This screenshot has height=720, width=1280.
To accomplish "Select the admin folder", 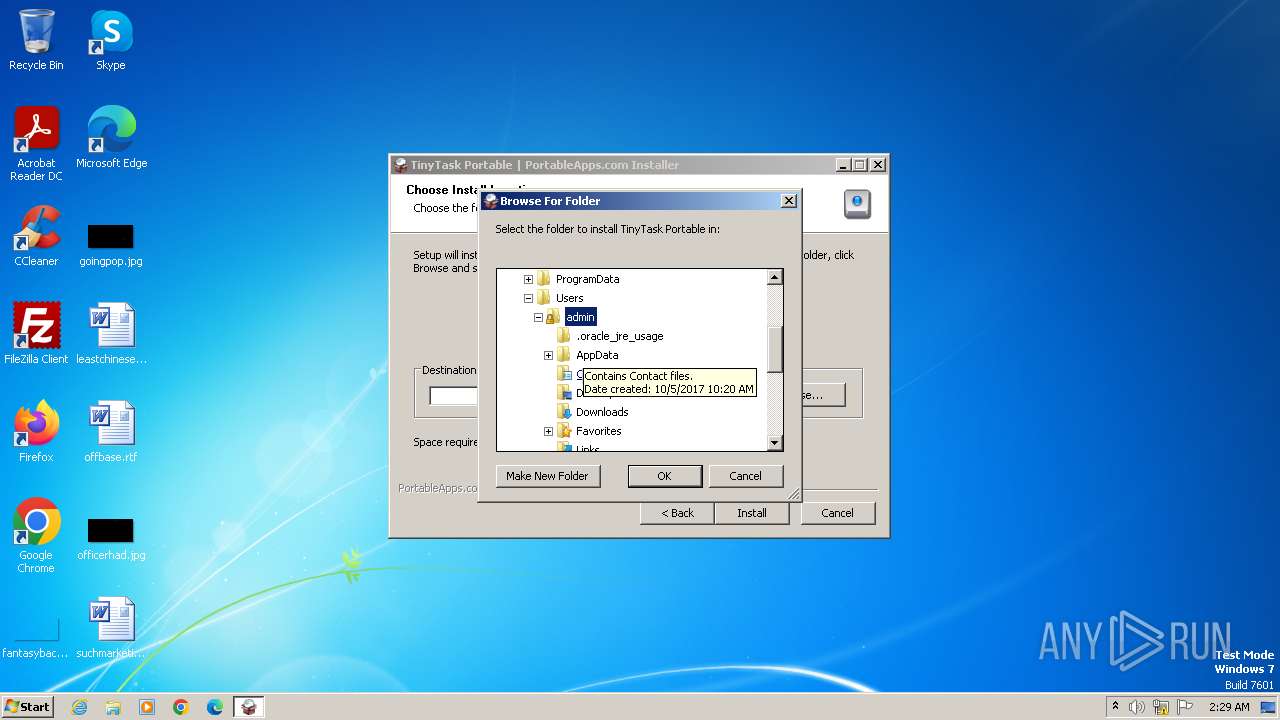I will coord(580,317).
